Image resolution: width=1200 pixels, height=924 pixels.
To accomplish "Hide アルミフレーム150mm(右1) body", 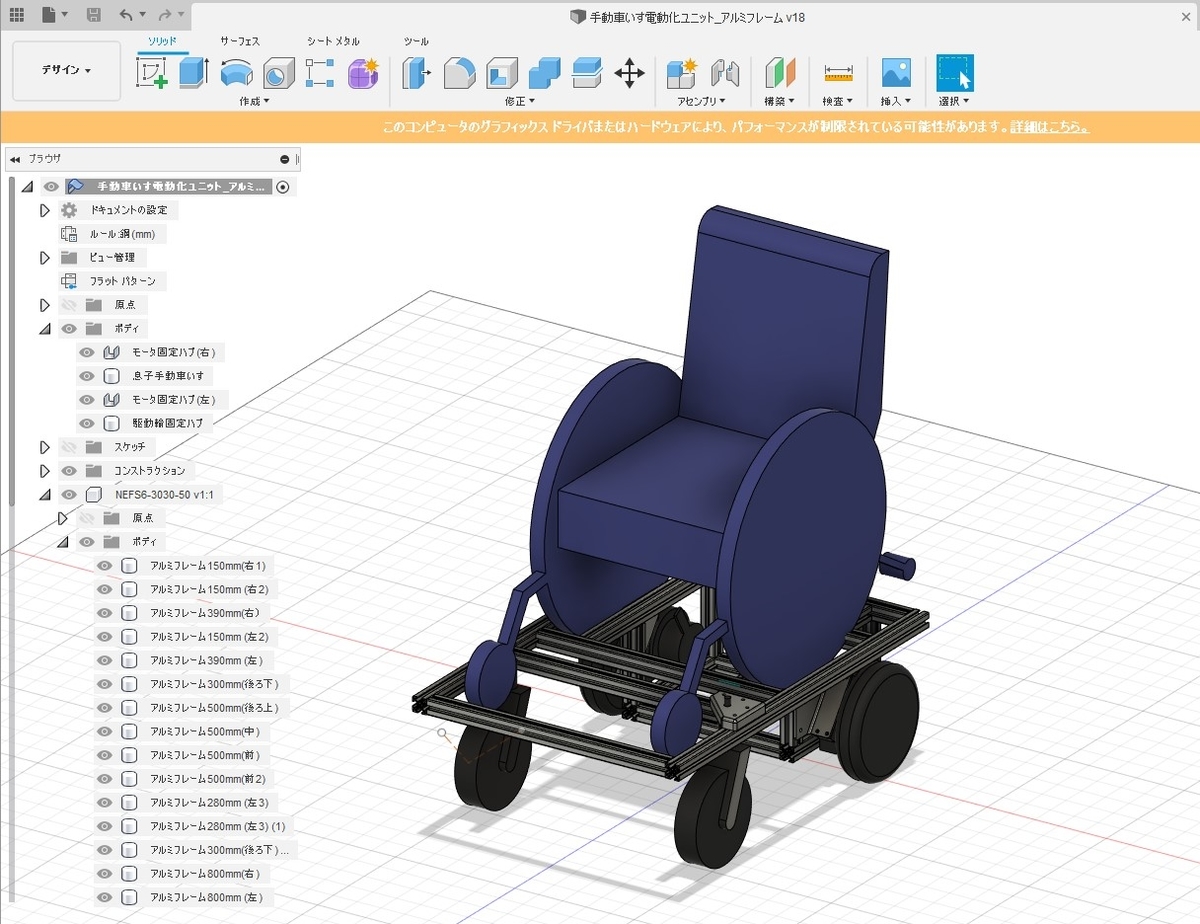I will point(105,565).
